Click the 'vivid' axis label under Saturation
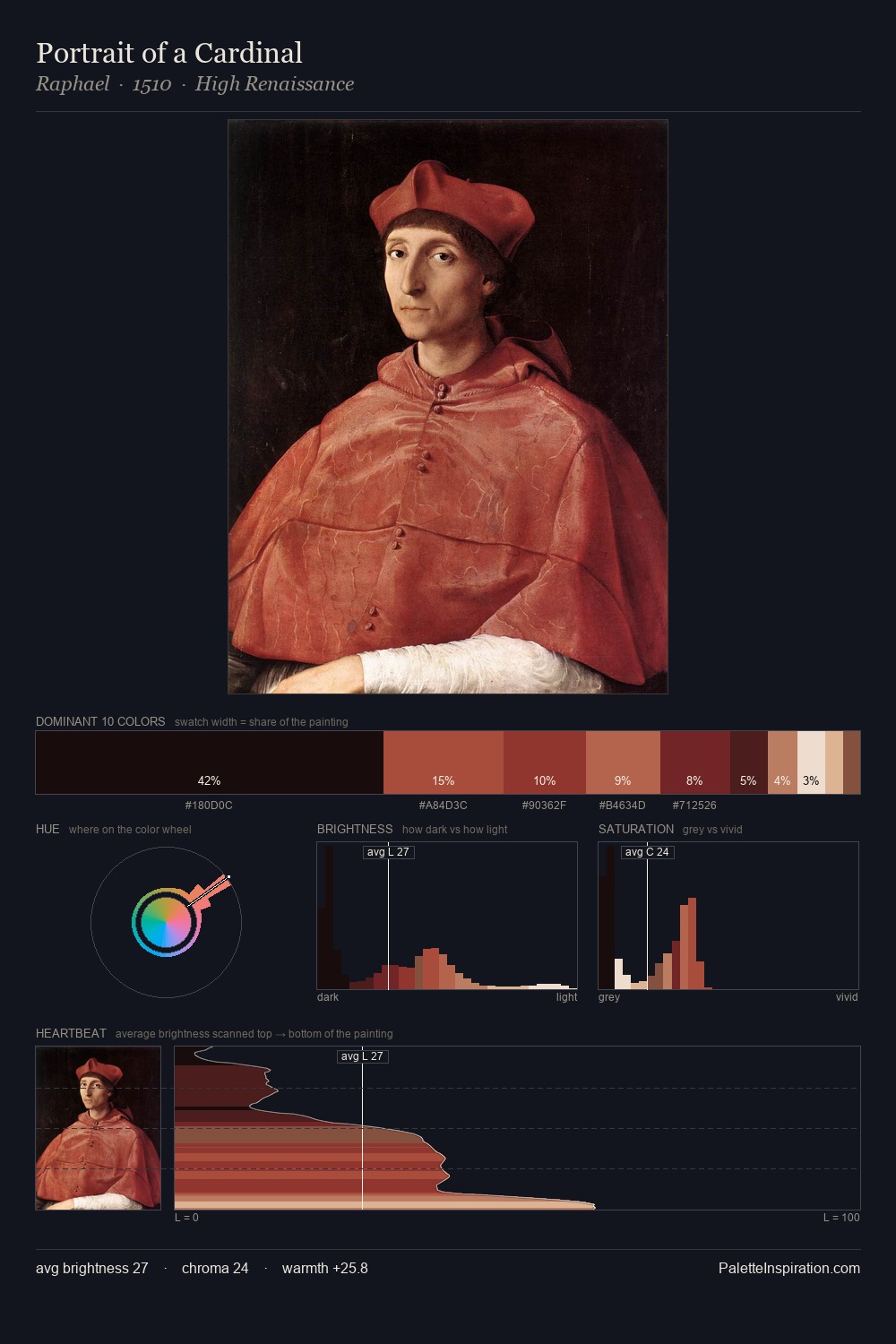 pos(847,997)
